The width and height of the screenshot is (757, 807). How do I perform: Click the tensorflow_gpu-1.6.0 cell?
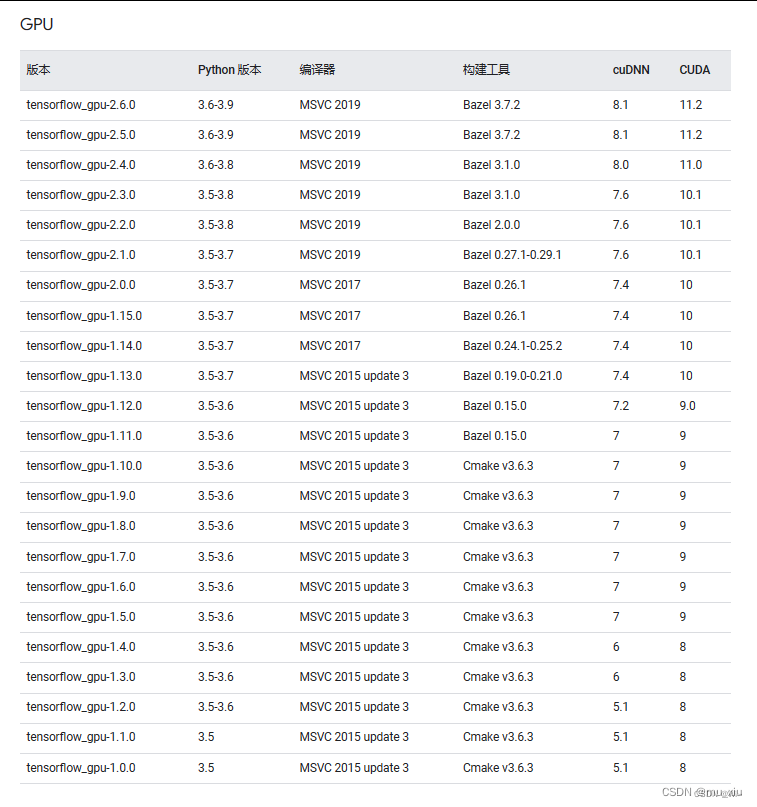[x=81, y=587]
